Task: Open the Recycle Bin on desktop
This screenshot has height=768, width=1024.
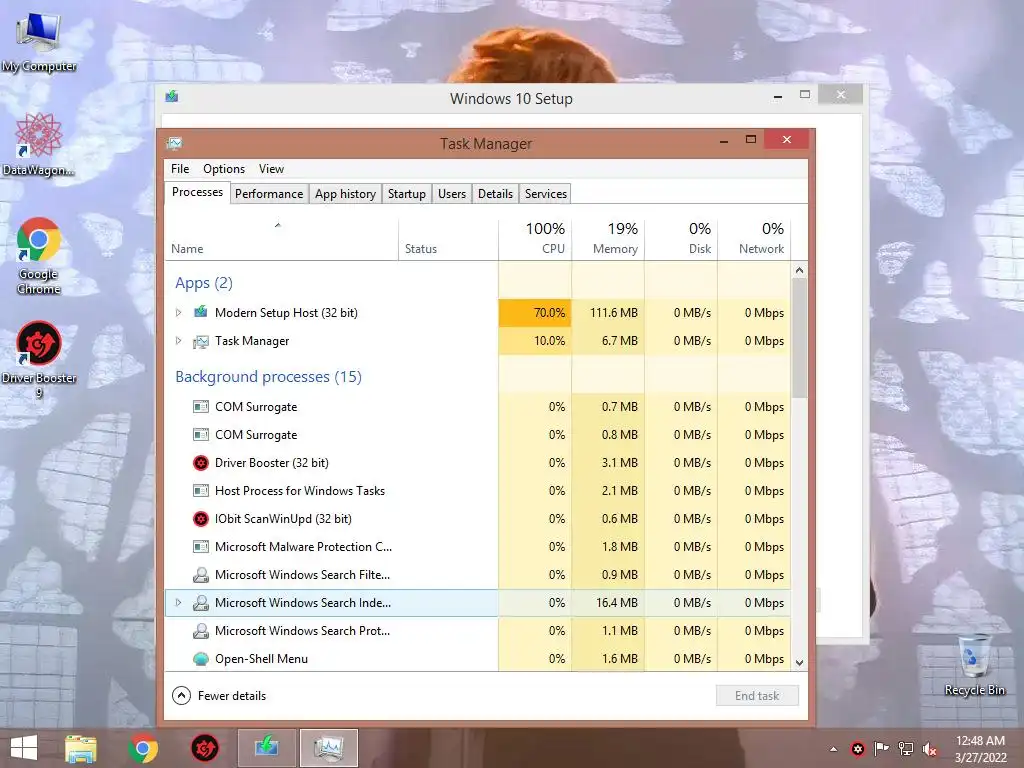Action: point(974,665)
